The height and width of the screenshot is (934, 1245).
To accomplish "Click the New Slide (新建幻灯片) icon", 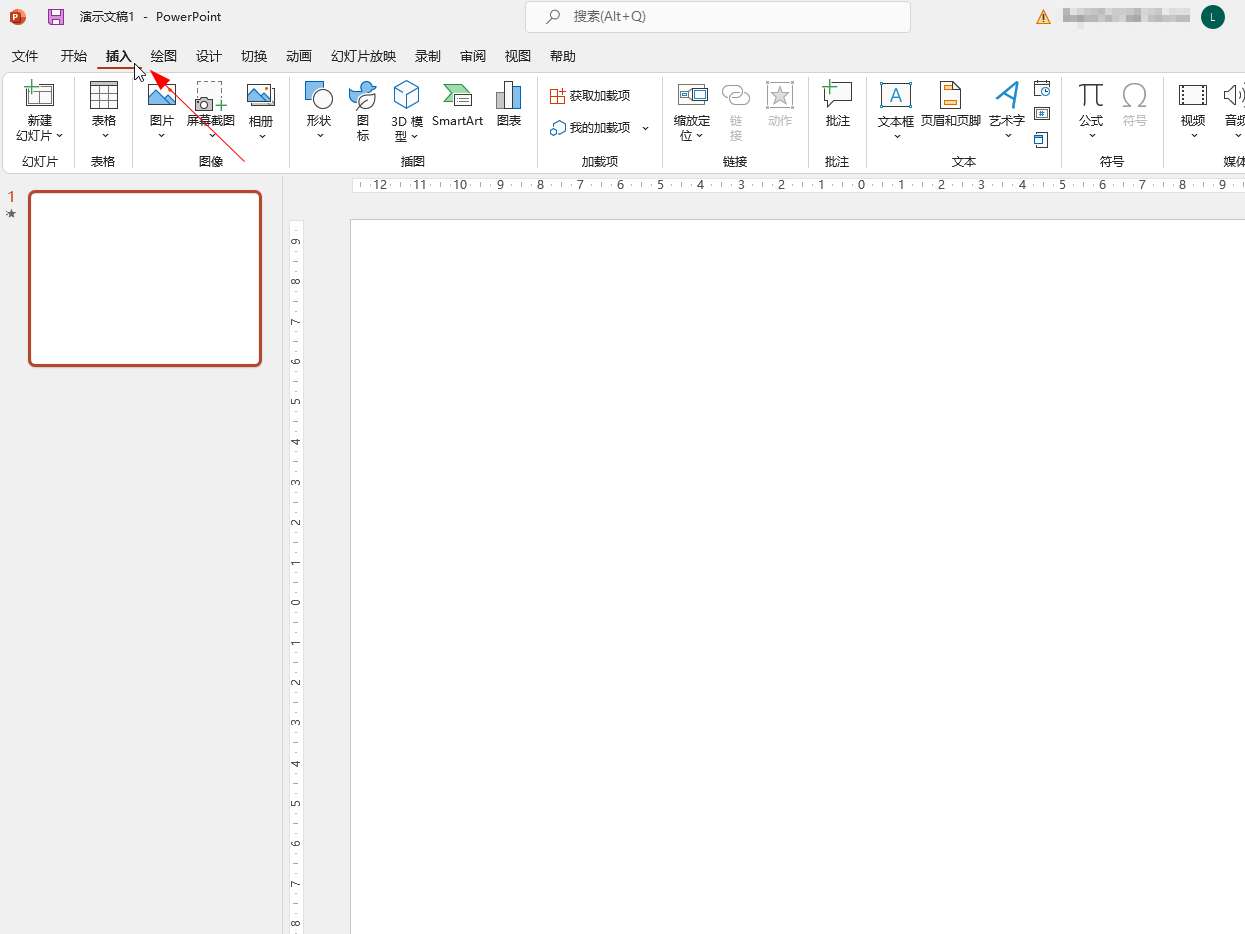I will coord(39,96).
